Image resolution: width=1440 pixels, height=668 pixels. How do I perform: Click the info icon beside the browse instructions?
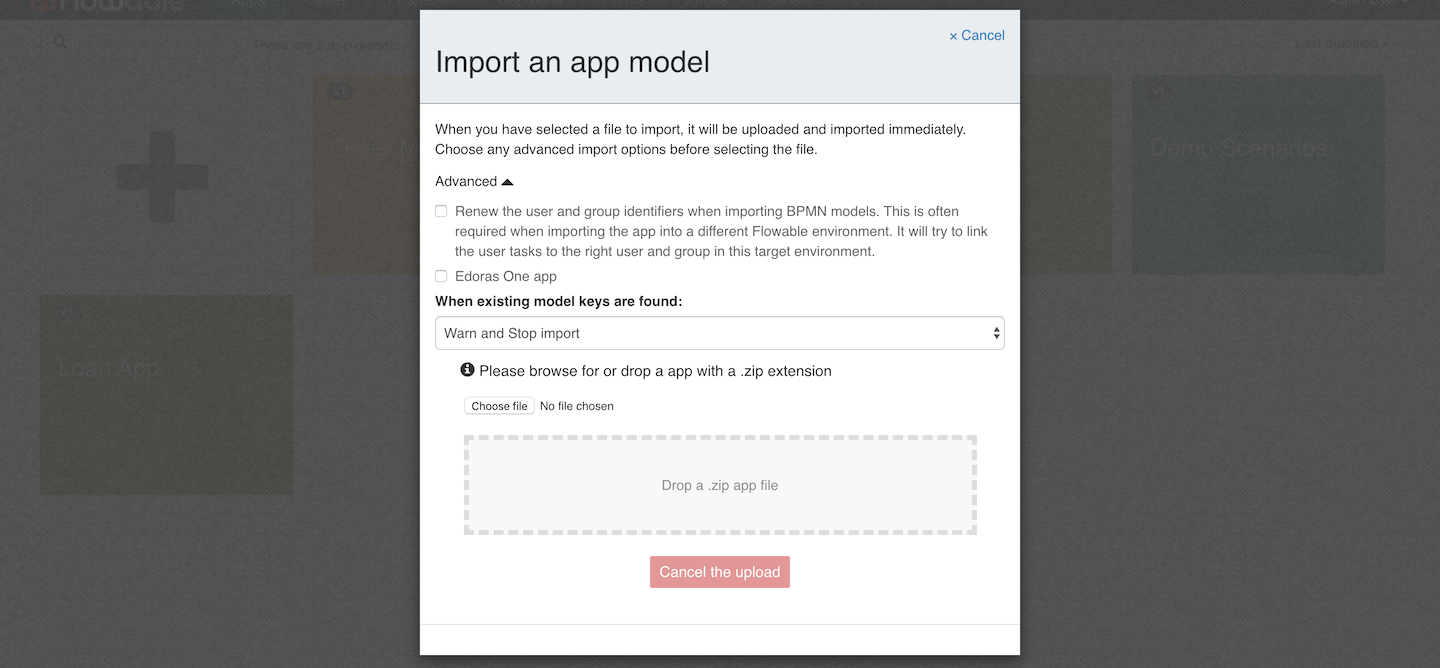(x=466, y=369)
